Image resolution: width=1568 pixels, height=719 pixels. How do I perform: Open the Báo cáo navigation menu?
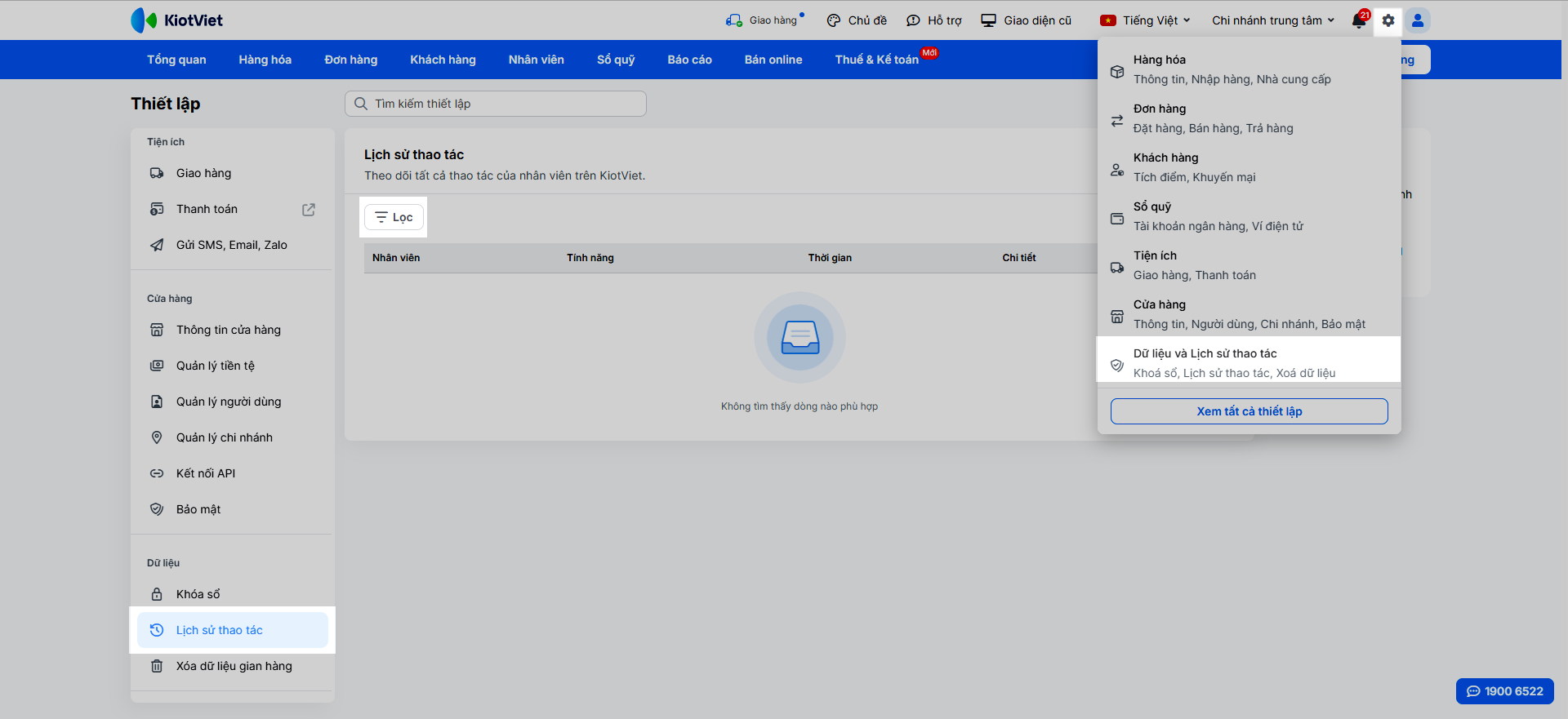coord(690,60)
